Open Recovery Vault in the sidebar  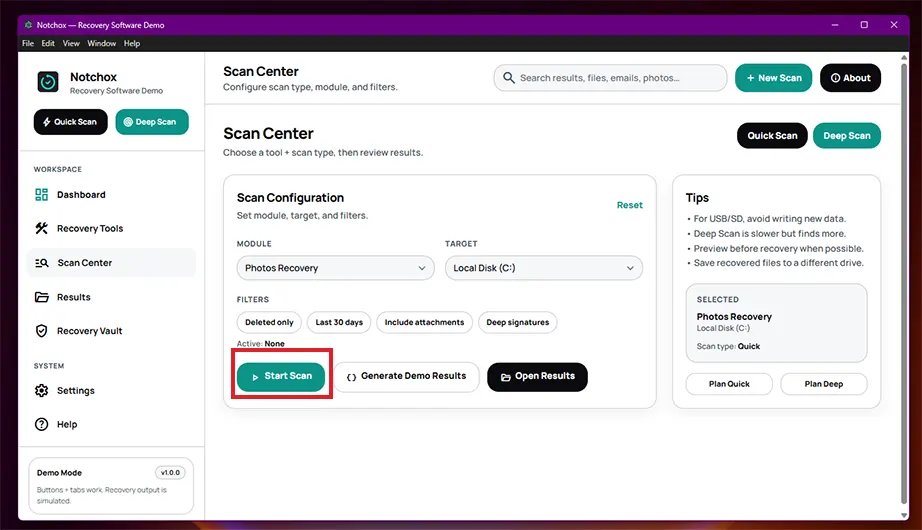[111, 331]
